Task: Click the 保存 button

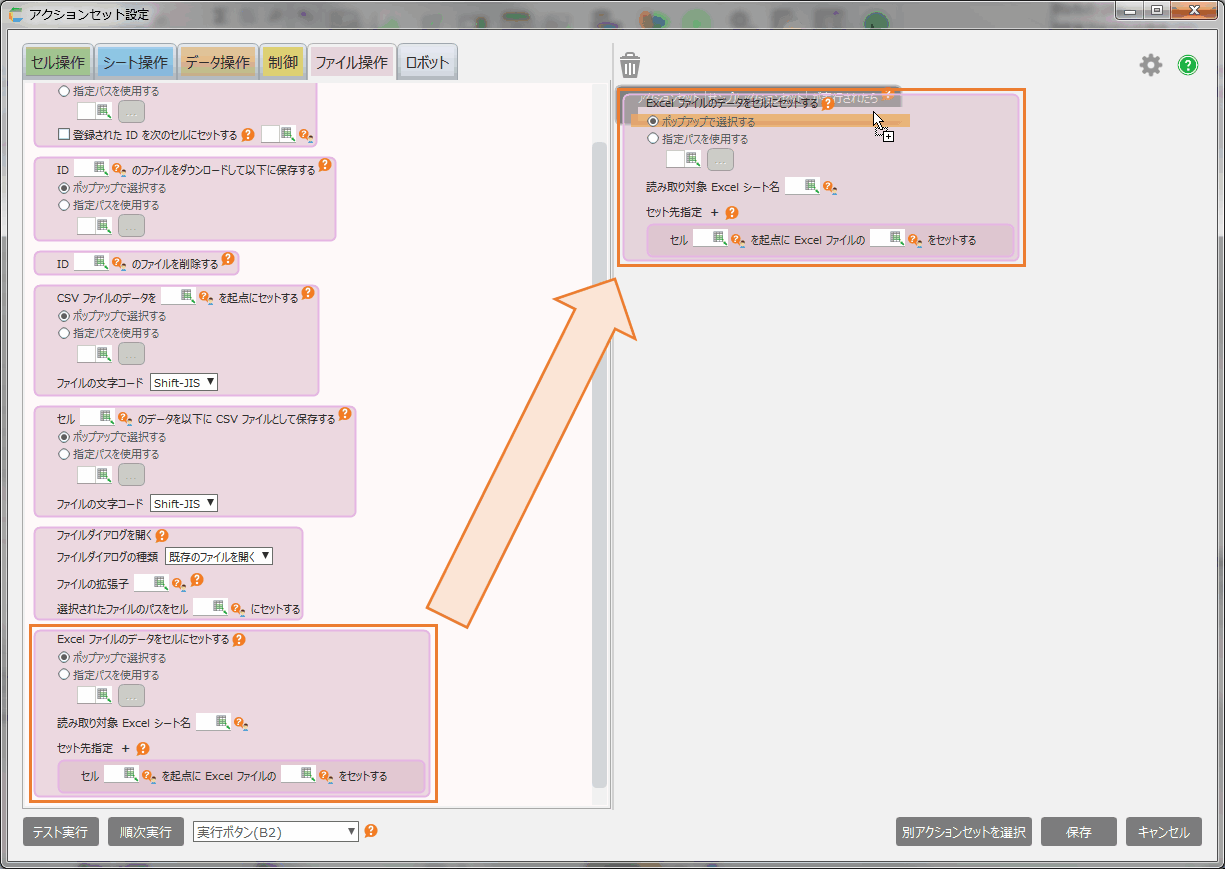Action: pyautogui.click(x=1078, y=832)
